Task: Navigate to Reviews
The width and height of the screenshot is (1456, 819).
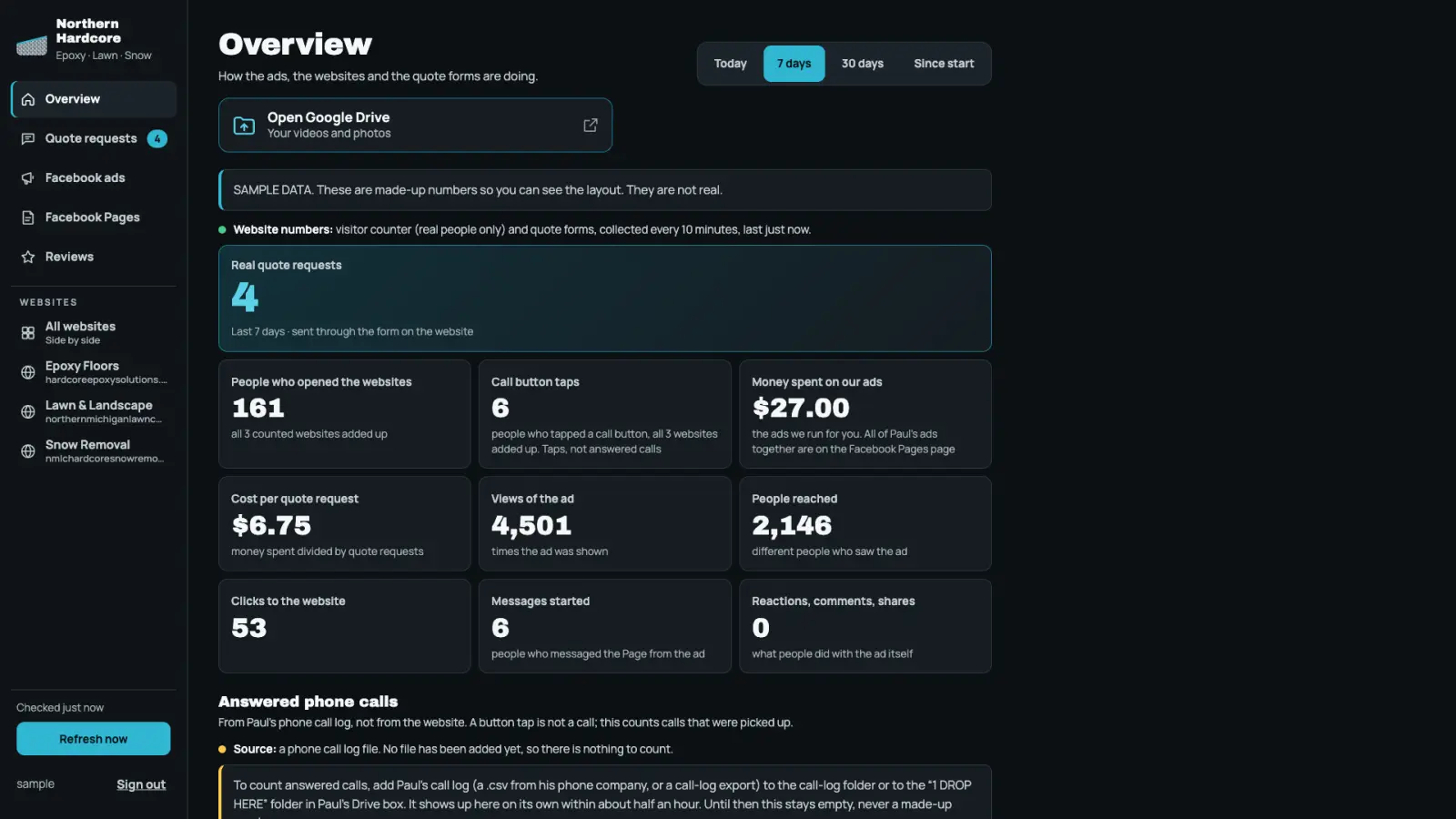Action: coord(94,257)
